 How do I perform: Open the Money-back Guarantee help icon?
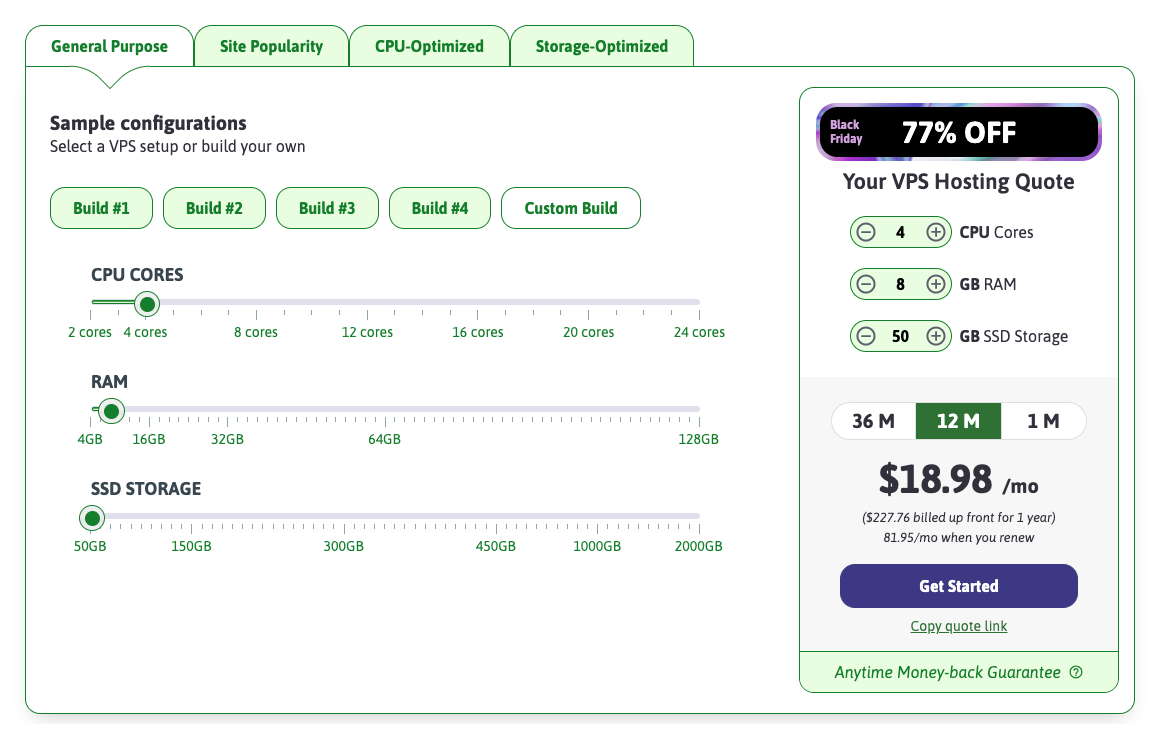click(x=1075, y=672)
